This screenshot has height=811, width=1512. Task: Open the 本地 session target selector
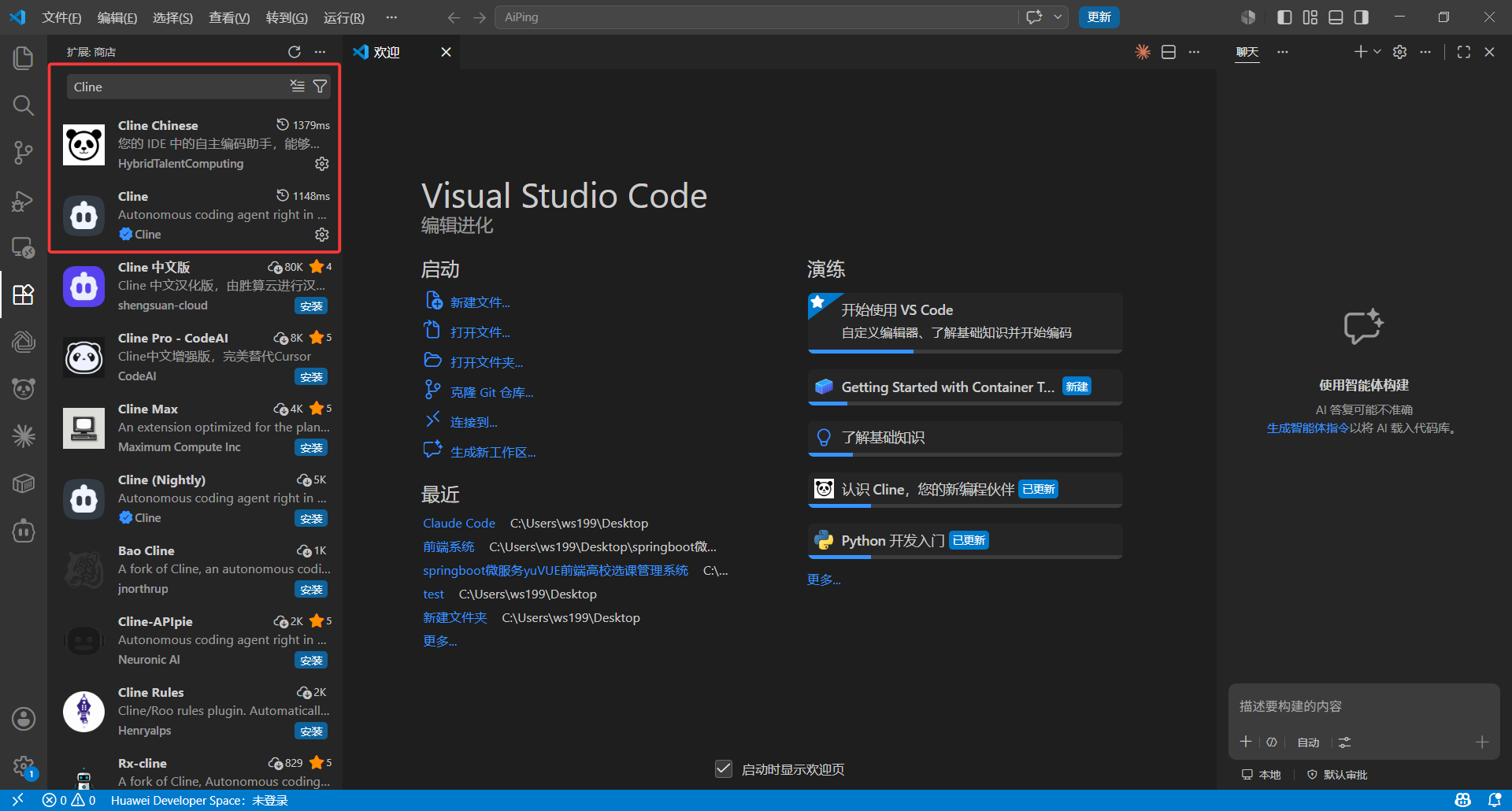pos(1262,775)
